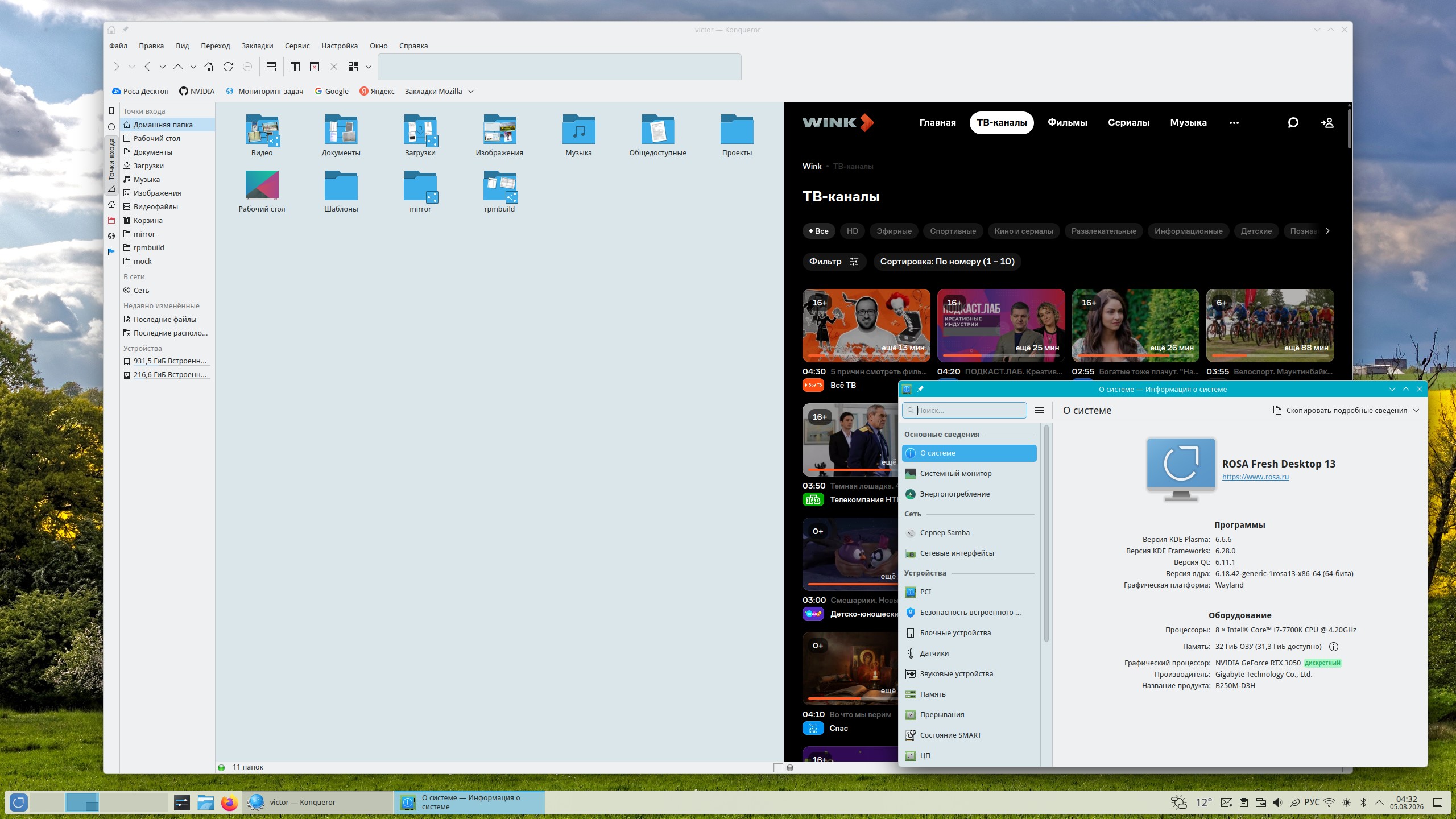The width and height of the screenshot is (1456, 819).
Task: Open the Wink more menu (three dots)
Action: point(1234,123)
